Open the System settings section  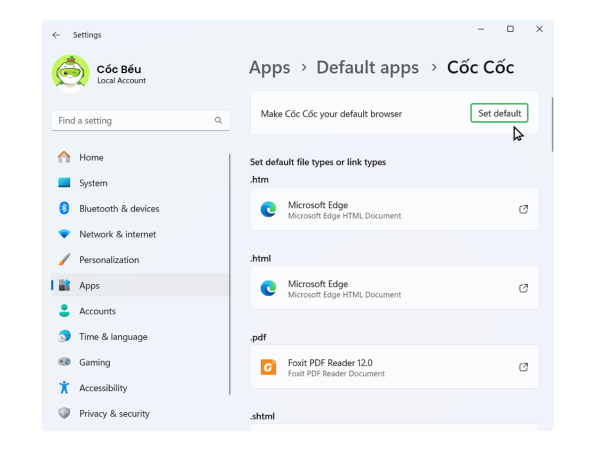[x=140, y=183]
